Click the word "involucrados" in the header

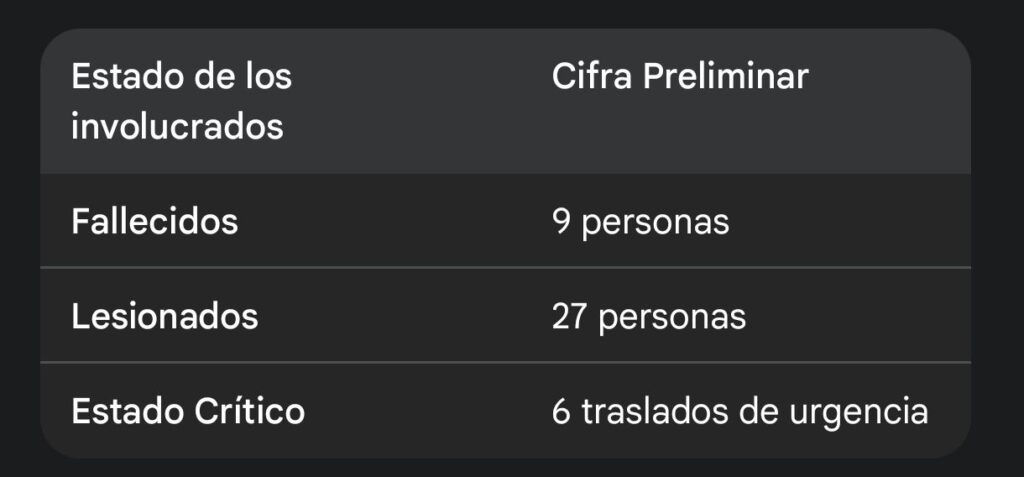[x=177, y=128]
